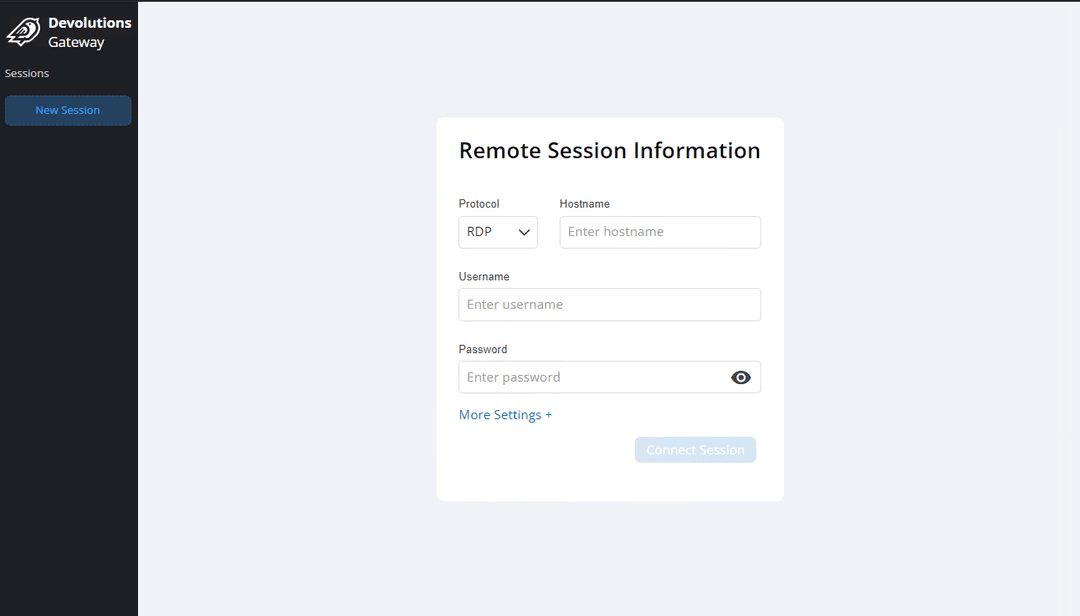1080x616 pixels.
Task: Open the RDP protocol combo box
Action: [x=498, y=232]
